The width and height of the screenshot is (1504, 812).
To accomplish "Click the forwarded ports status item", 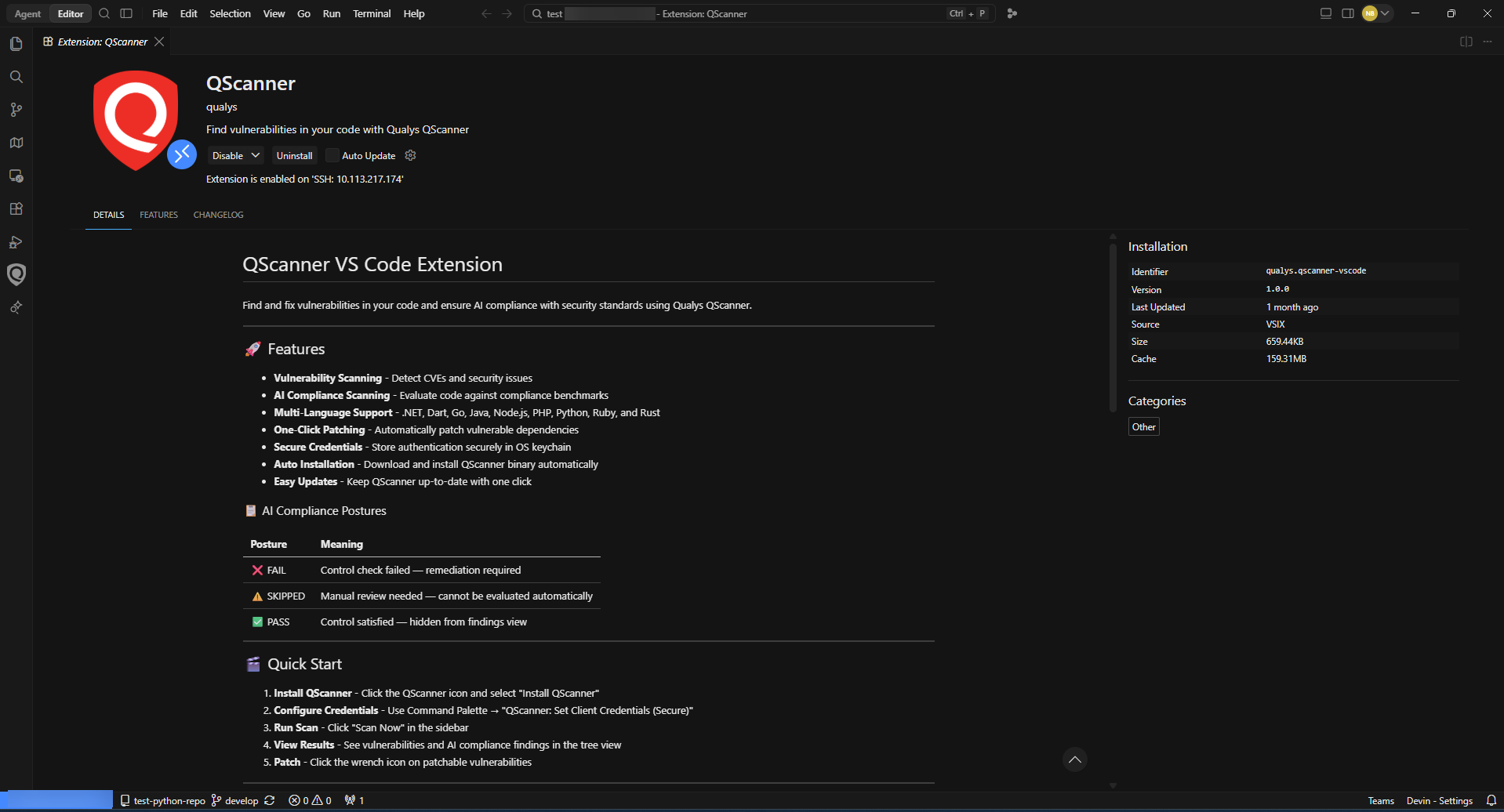I will click(354, 800).
